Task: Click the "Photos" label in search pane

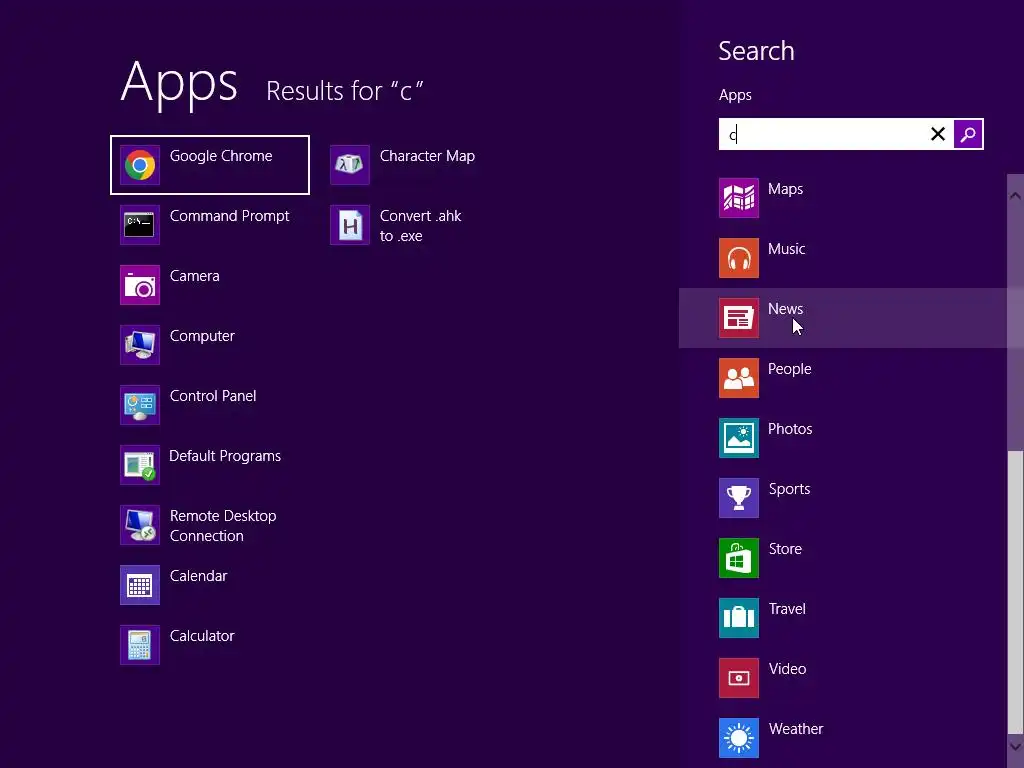Action: tap(790, 430)
